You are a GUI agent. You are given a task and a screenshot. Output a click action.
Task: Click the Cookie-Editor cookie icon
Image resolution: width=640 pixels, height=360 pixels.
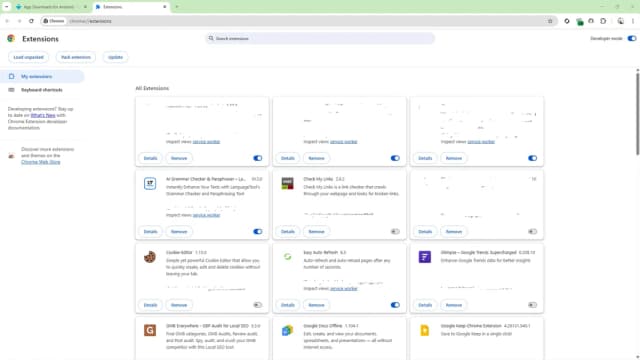(x=150, y=257)
